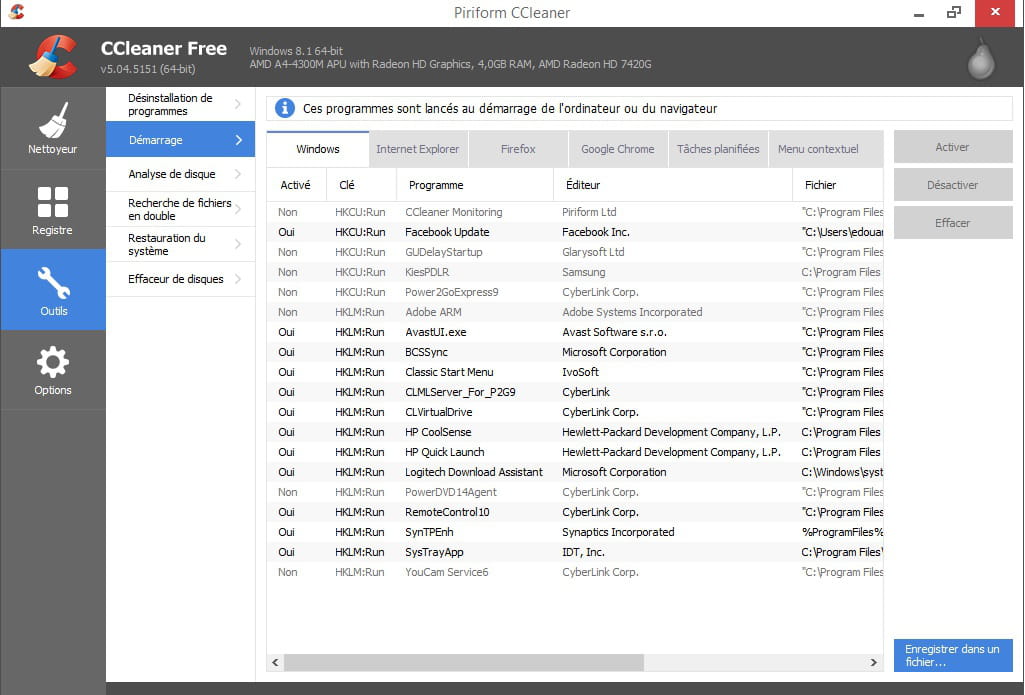This screenshot has height=695, width=1025.
Task: Select the RemoteControl10 entry
Action: pos(575,512)
